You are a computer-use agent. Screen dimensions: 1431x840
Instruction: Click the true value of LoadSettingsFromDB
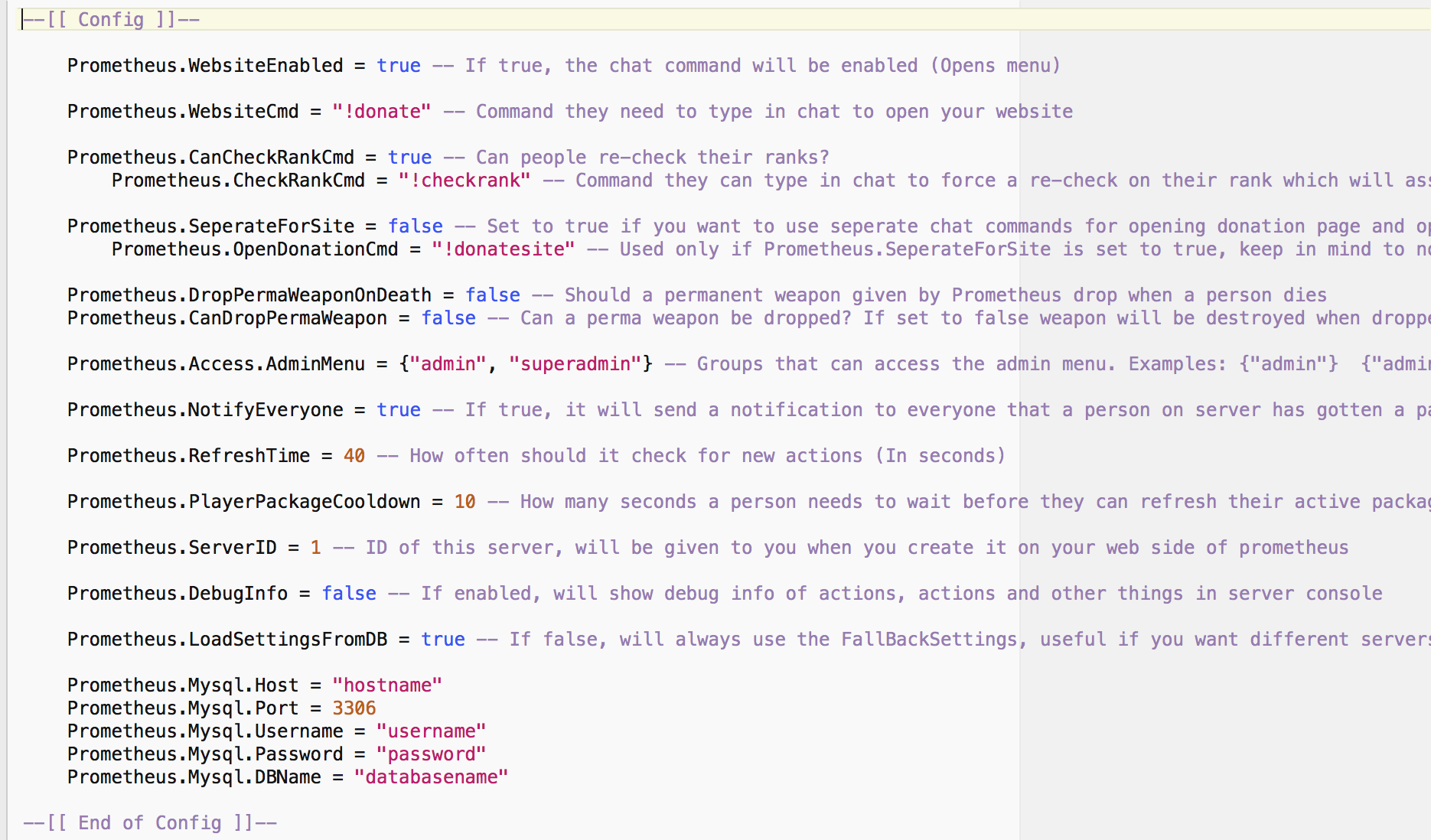443,640
